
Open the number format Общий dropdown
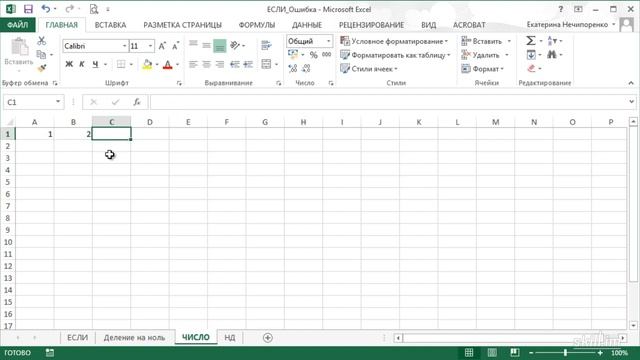click(328, 41)
